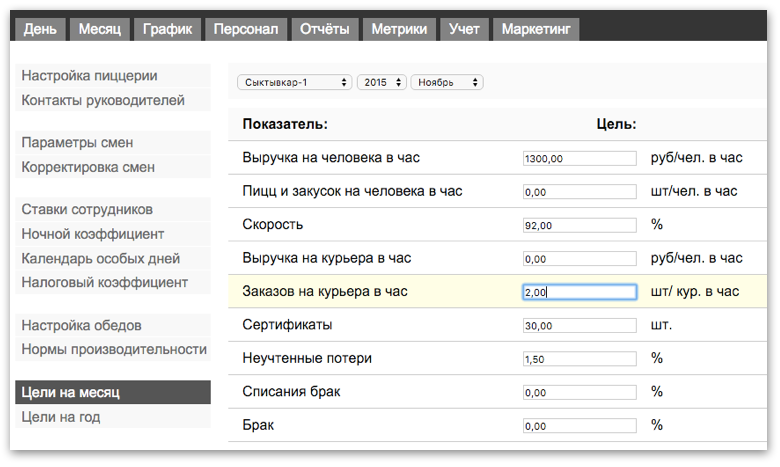Open the Сыктывкар-1 pizzeria dropdown
The width and height of the screenshot is (780, 467).
[294, 83]
